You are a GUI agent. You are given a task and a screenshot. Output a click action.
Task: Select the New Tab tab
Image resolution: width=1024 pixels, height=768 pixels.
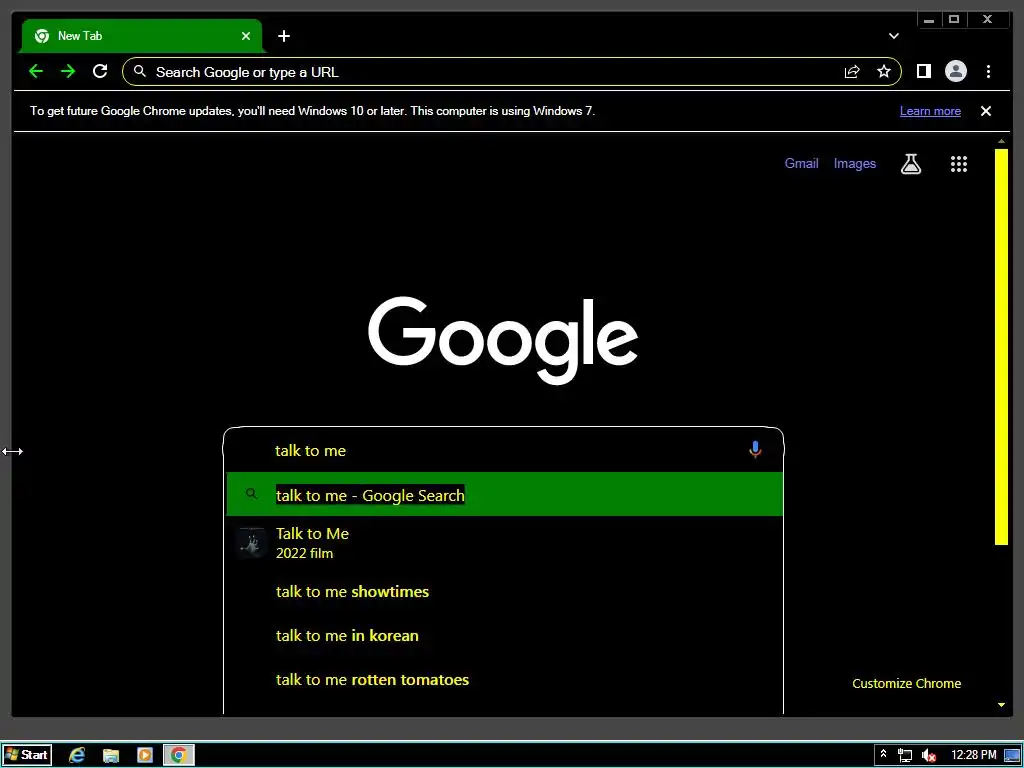(142, 36)
